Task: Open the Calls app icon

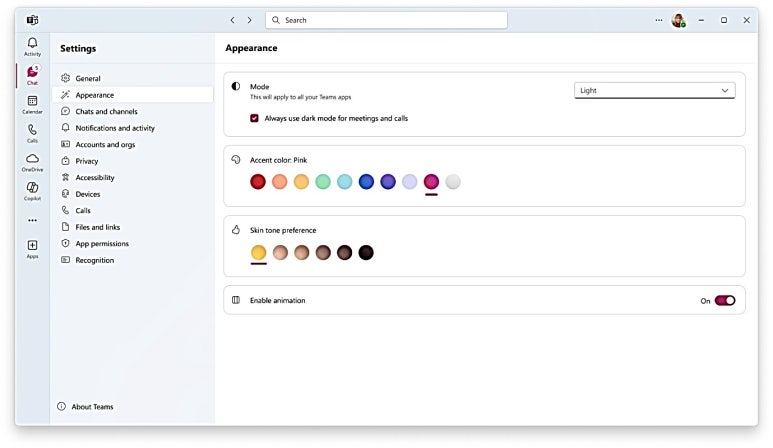Action: (x=32, y=133)
